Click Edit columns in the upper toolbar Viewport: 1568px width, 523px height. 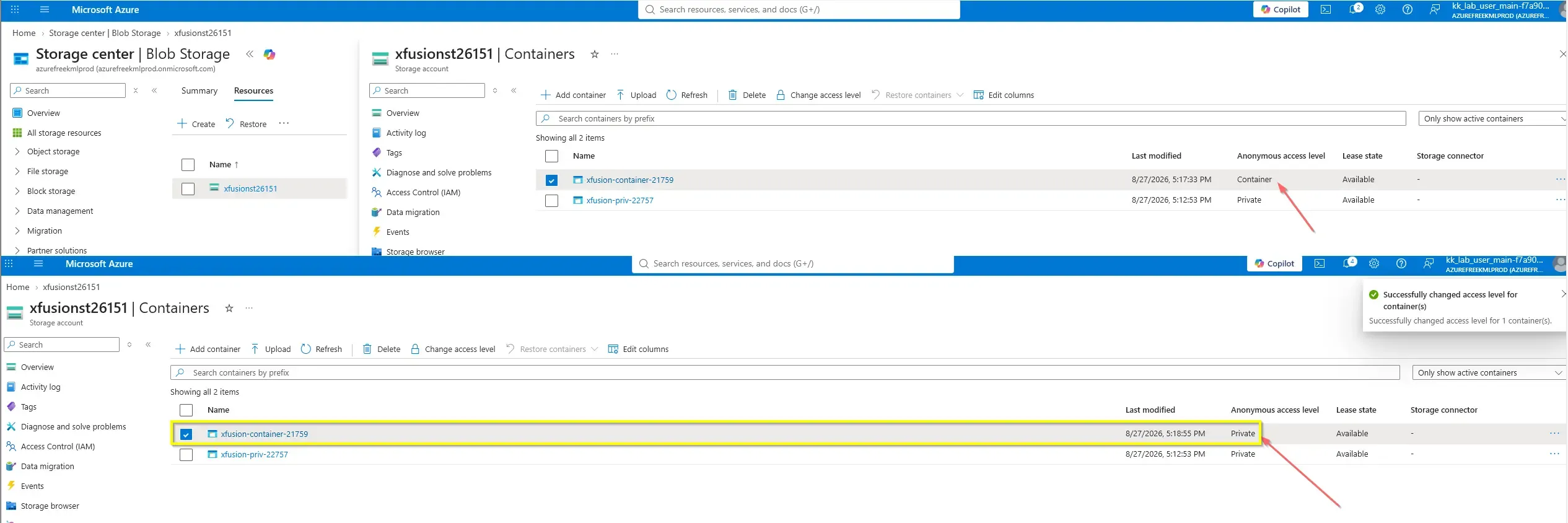pos(1004,95)
